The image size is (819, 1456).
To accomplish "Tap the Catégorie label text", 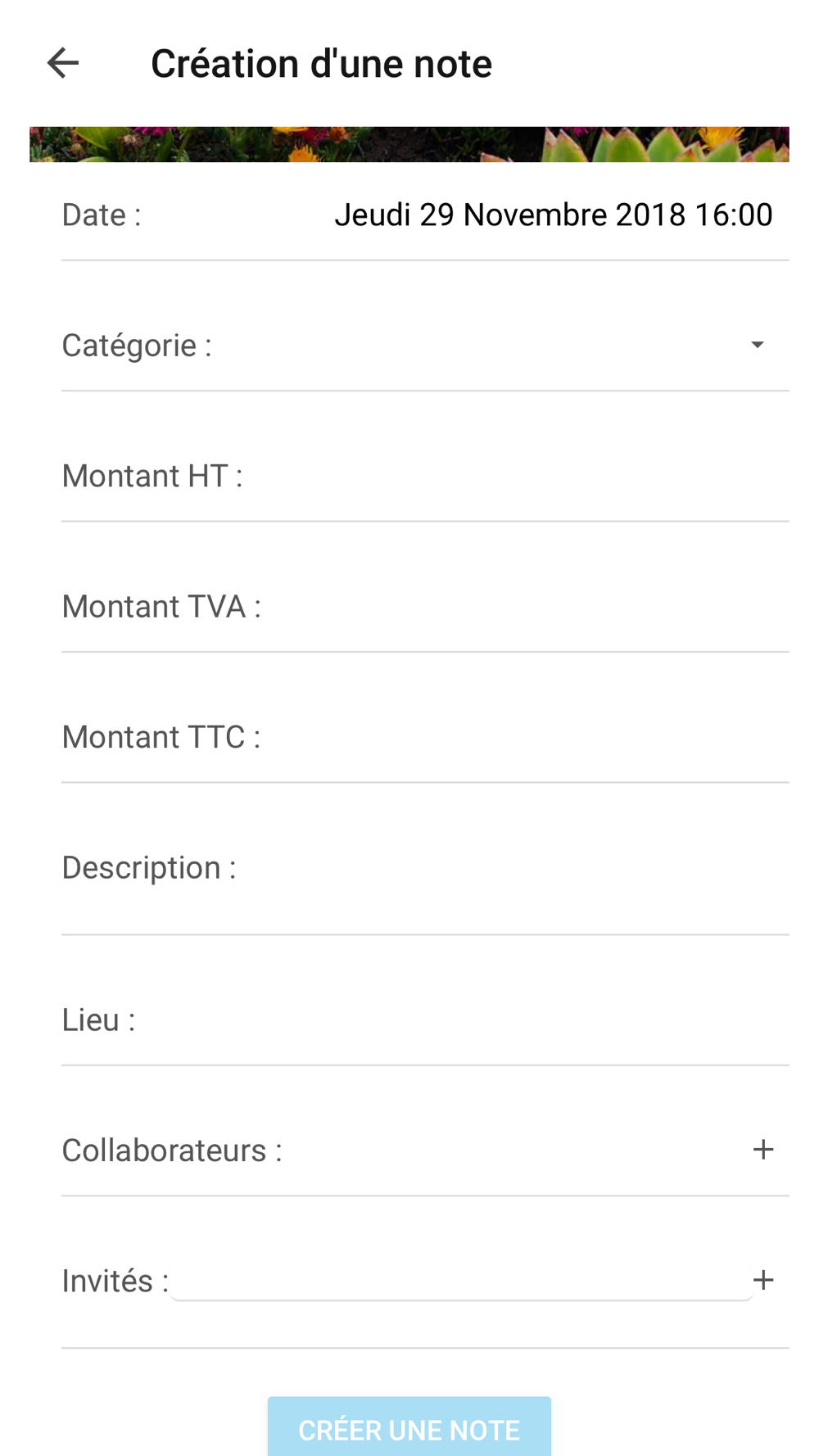I will tap(137, 346).
